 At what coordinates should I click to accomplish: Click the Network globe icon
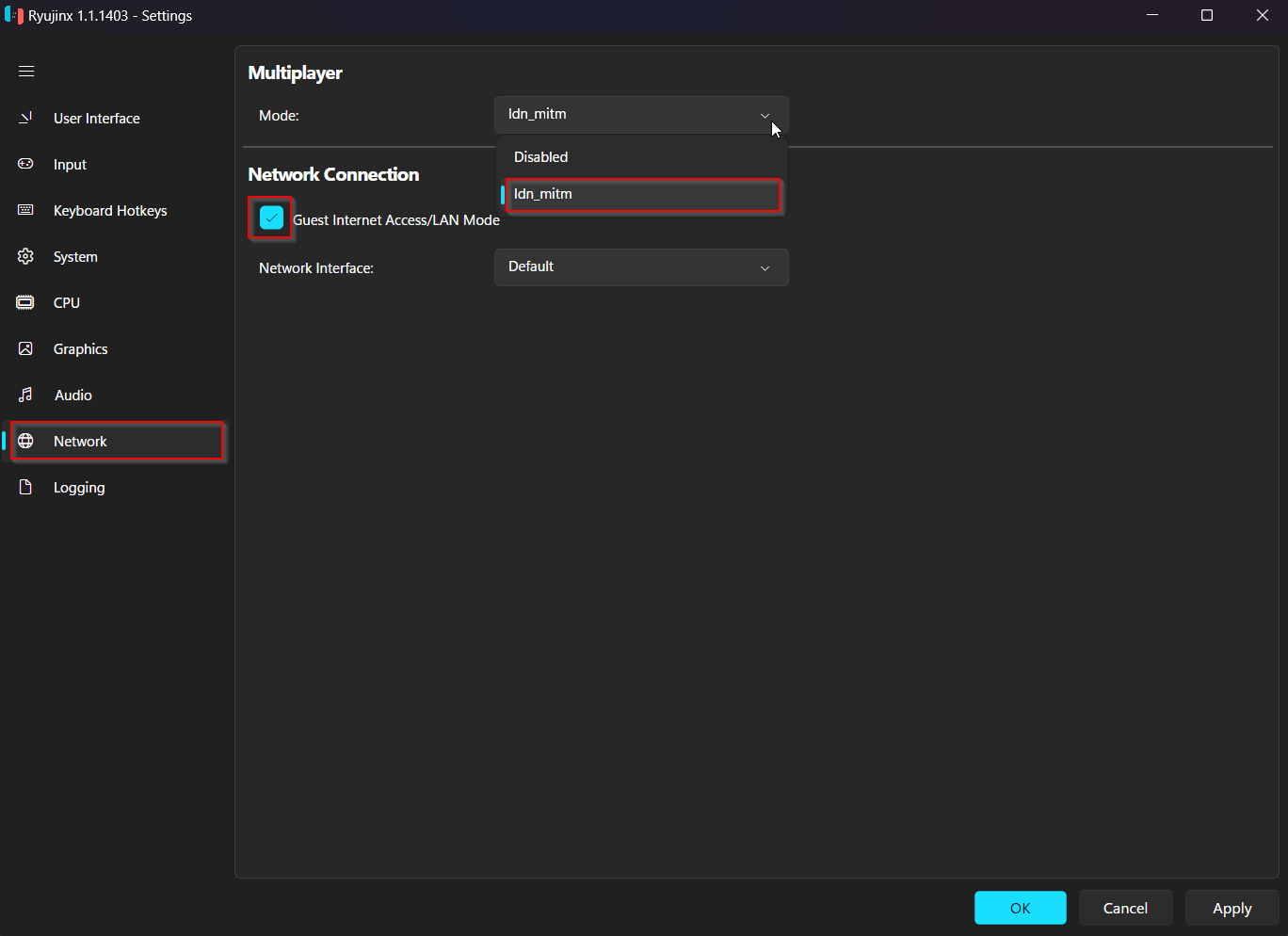tap(25, 441)
